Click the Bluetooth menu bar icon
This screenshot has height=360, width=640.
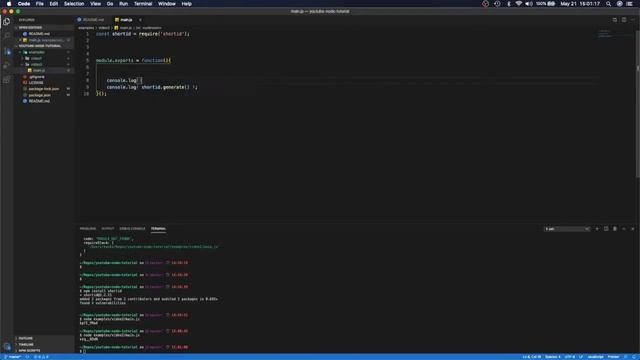pos(509,4)
